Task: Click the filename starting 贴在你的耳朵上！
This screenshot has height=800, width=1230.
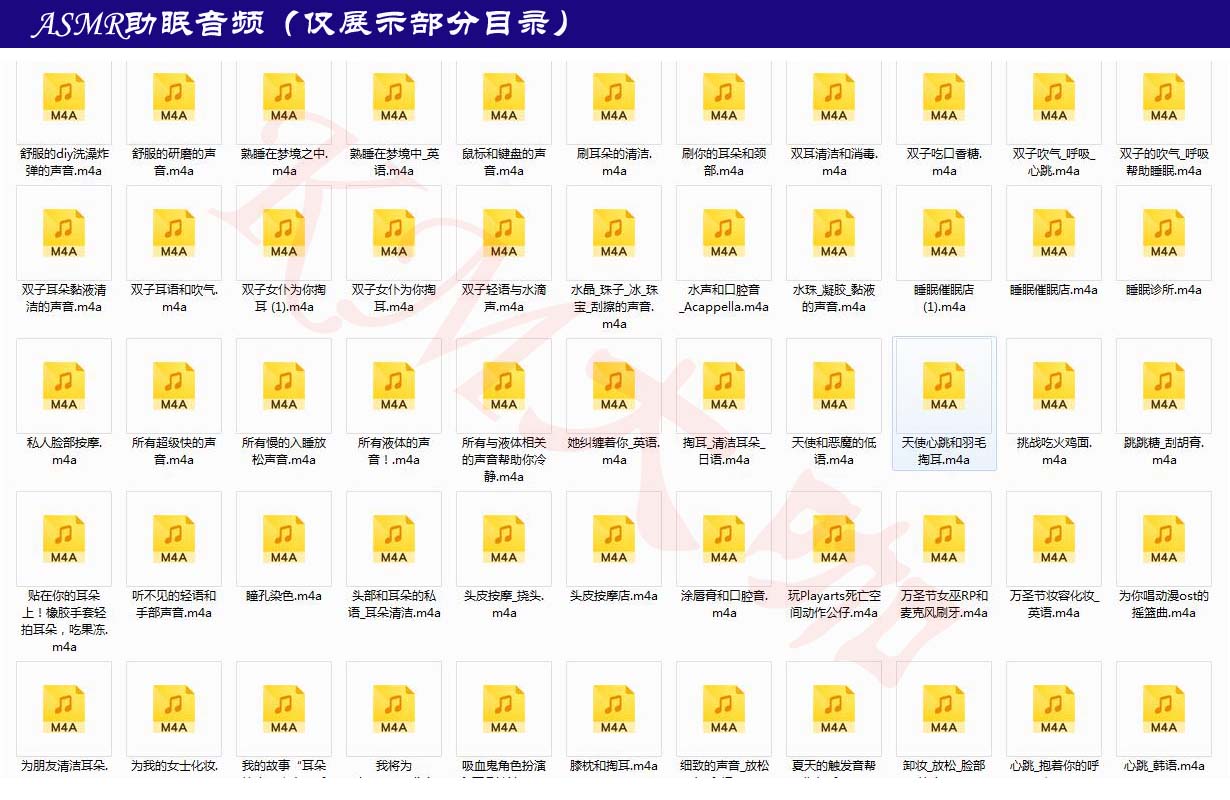Action: [x=64, y=621]
